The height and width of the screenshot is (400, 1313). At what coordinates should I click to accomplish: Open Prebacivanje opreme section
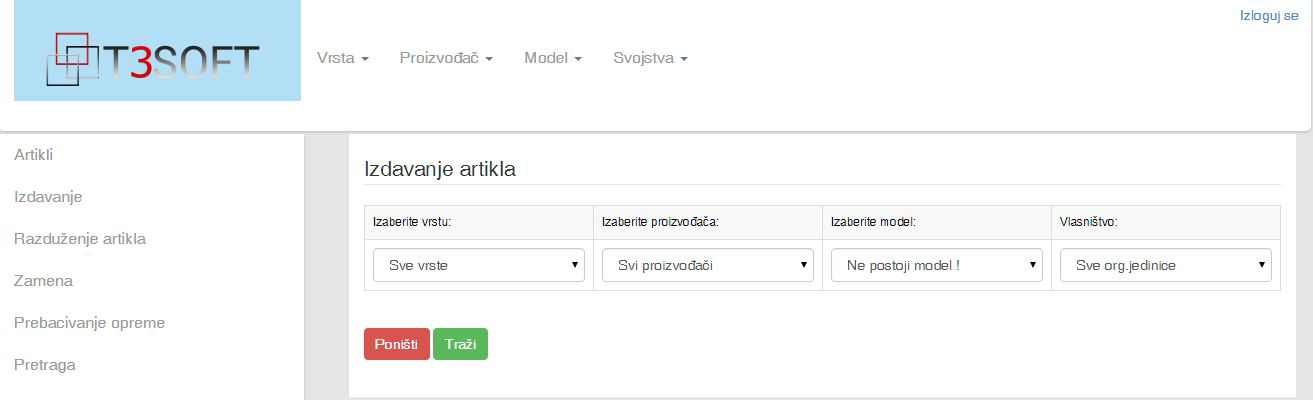(x=89, y=323)
